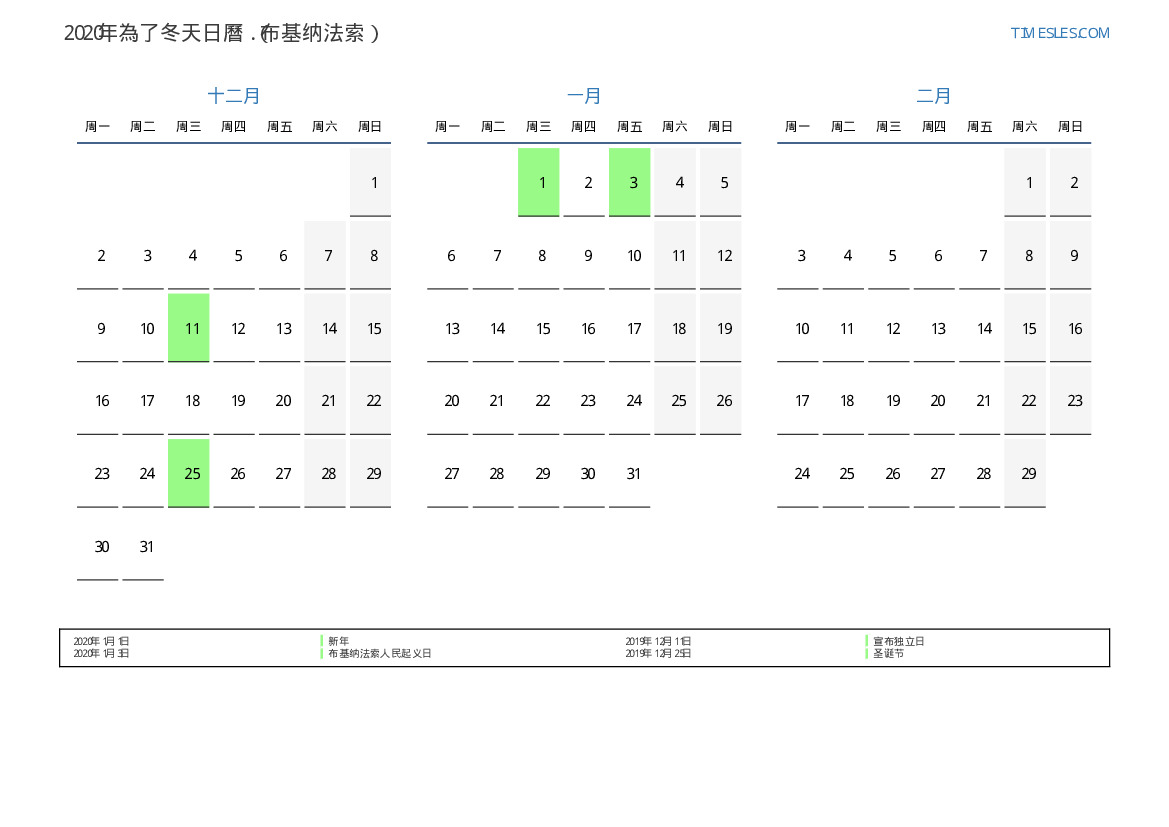Click 周一 header under 二月
This screenshot has height=827, width=1169.
tap(798, 127)
